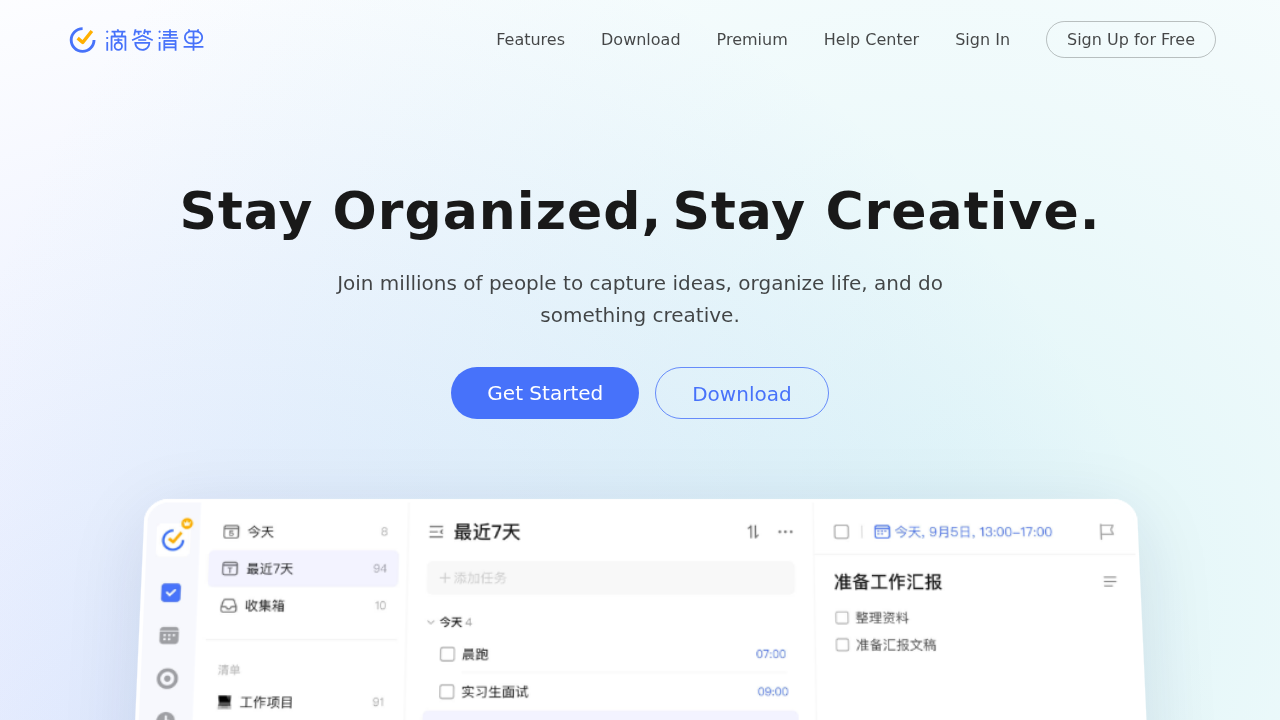
Task: Open the focus timer circle icon
Action: coord(167,679)
